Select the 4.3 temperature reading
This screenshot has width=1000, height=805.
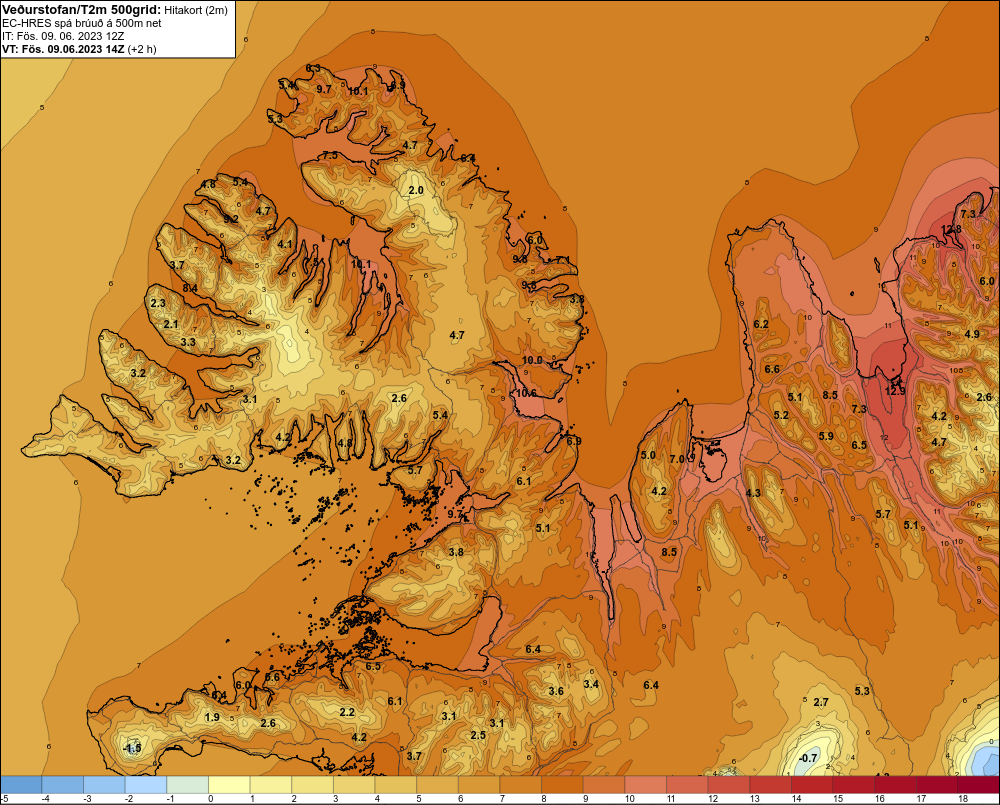click(753, 492)
